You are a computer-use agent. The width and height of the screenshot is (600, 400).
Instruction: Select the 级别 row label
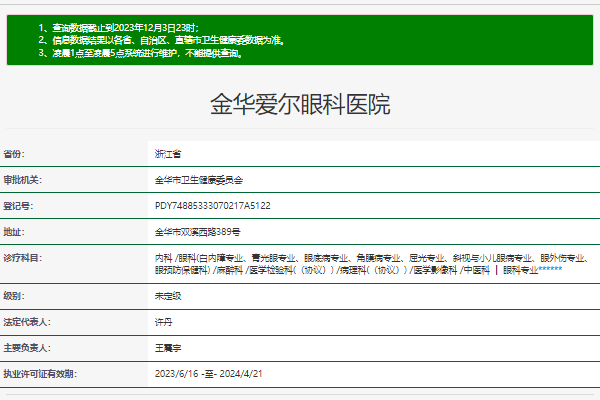(14, 297)
